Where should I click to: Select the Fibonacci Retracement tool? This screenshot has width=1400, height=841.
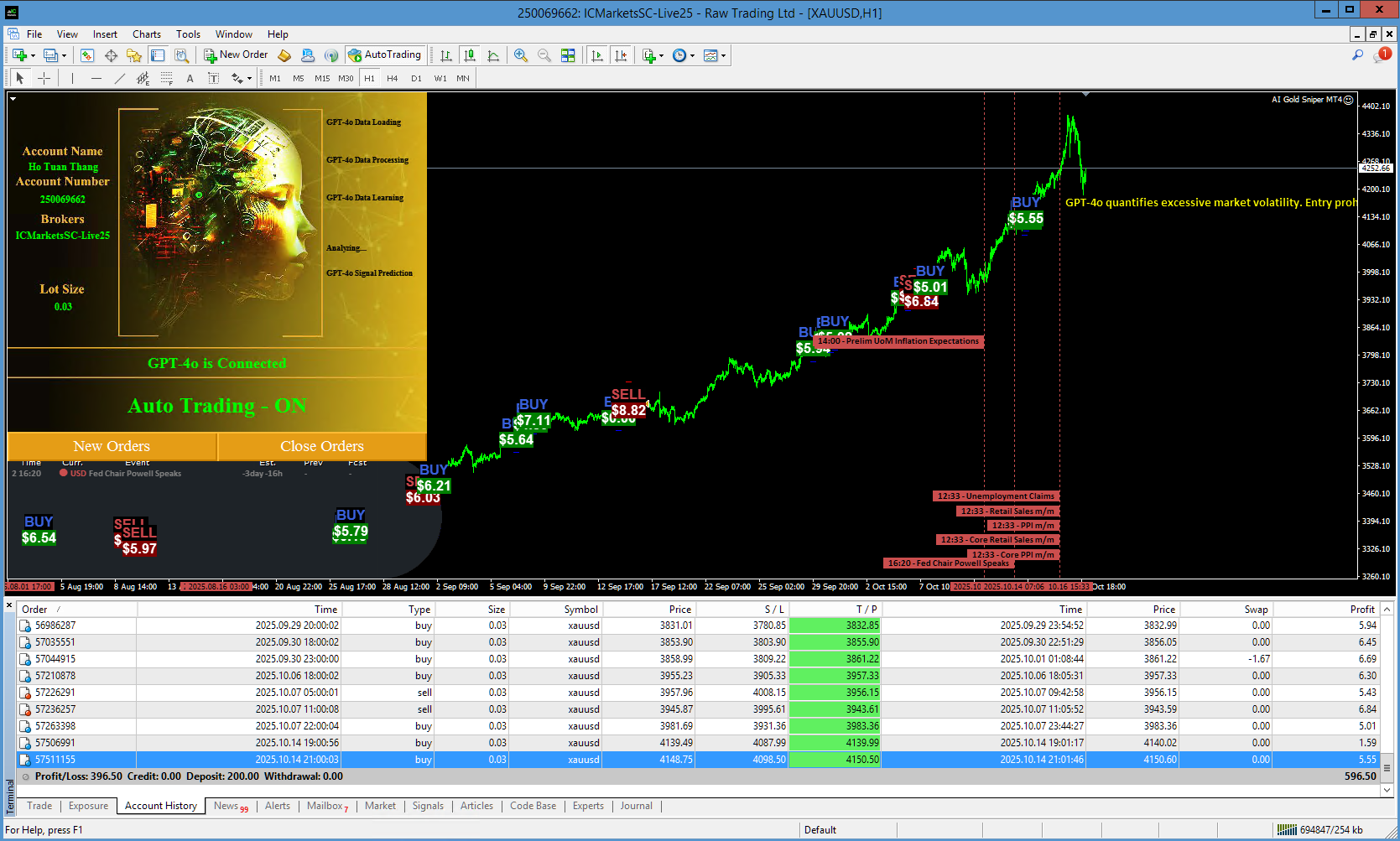167,78
